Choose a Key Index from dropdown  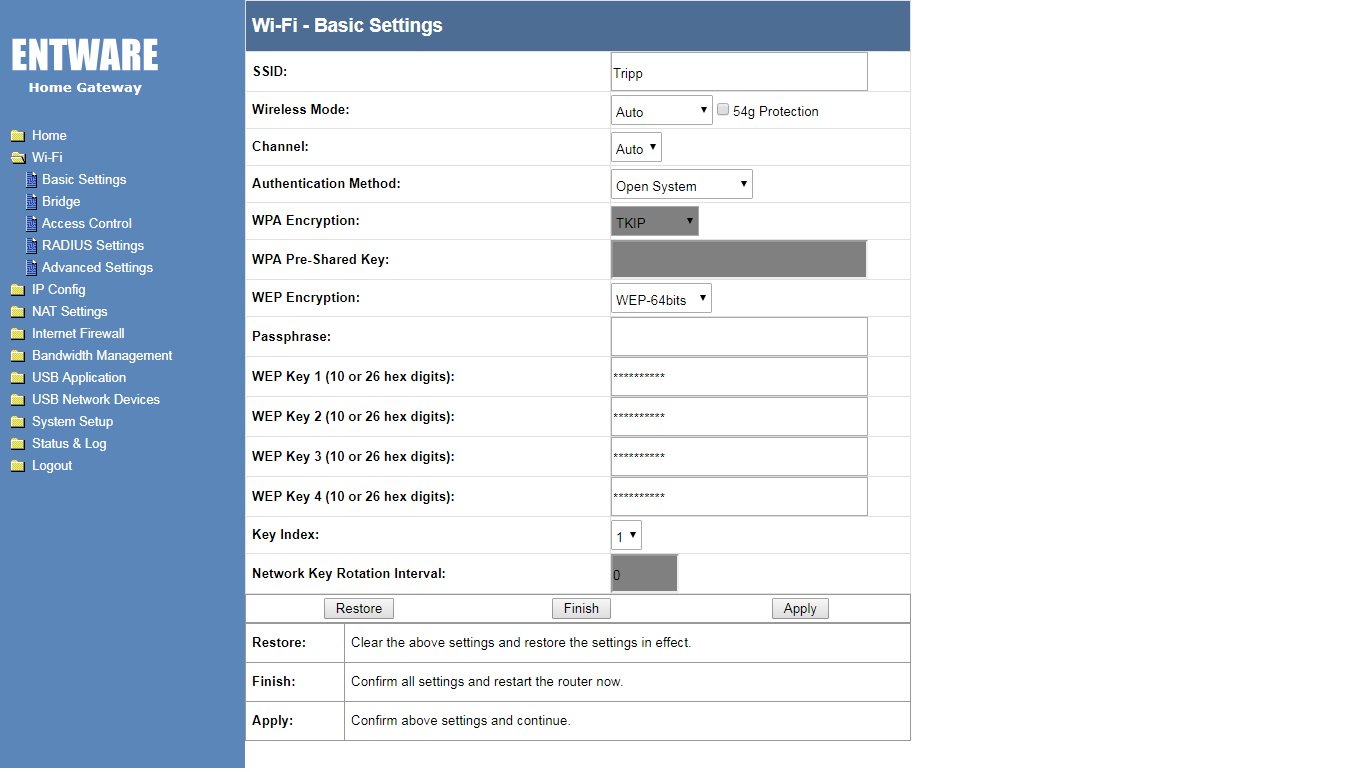(626, 535)
